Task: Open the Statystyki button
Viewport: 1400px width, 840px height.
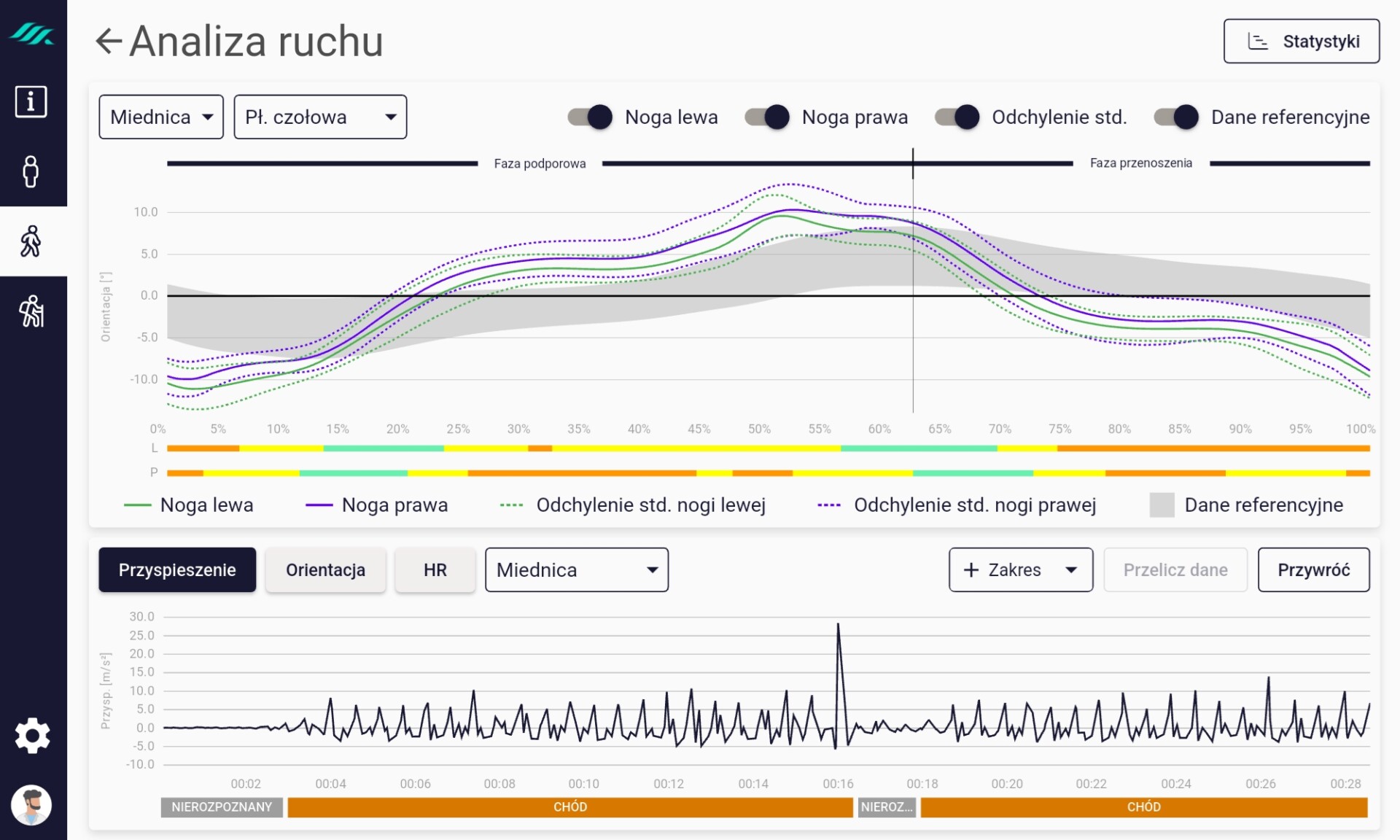Action: (1301, 41)
